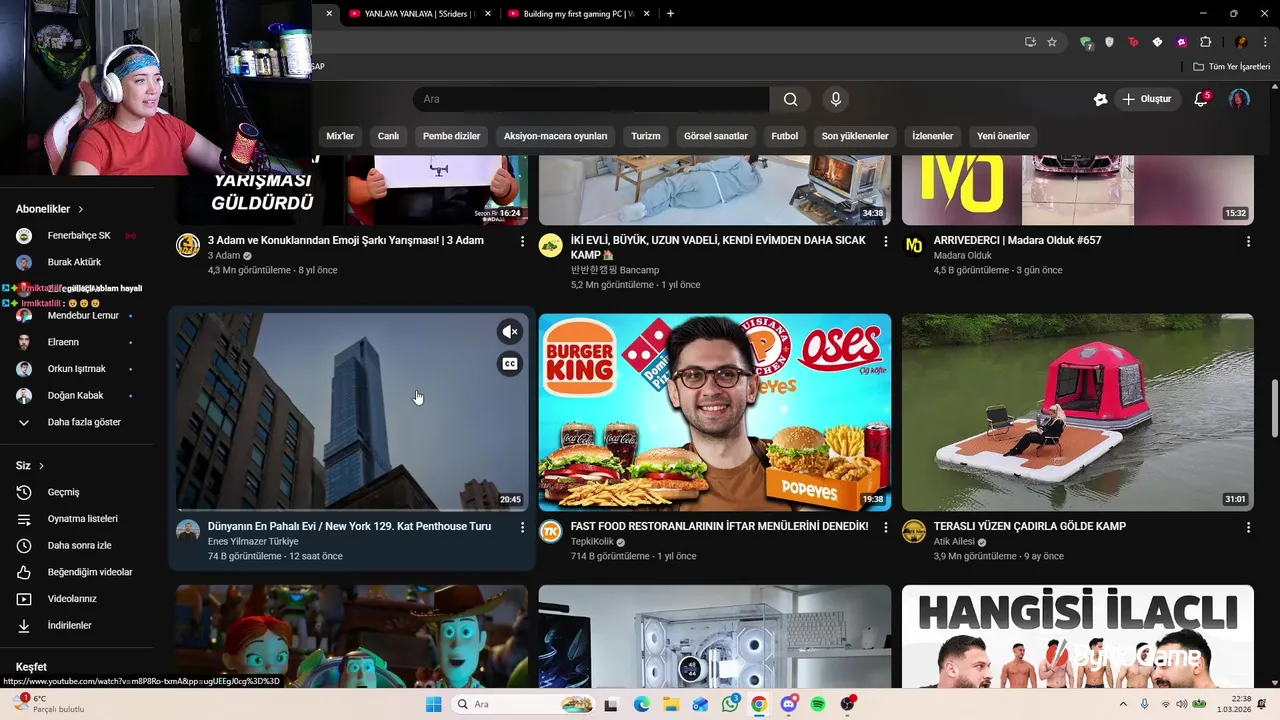Click the purple extension icon in Chrome toolbar
Image resolution: width=1280 pixels, height=720 pixels.
point(1181,42)
